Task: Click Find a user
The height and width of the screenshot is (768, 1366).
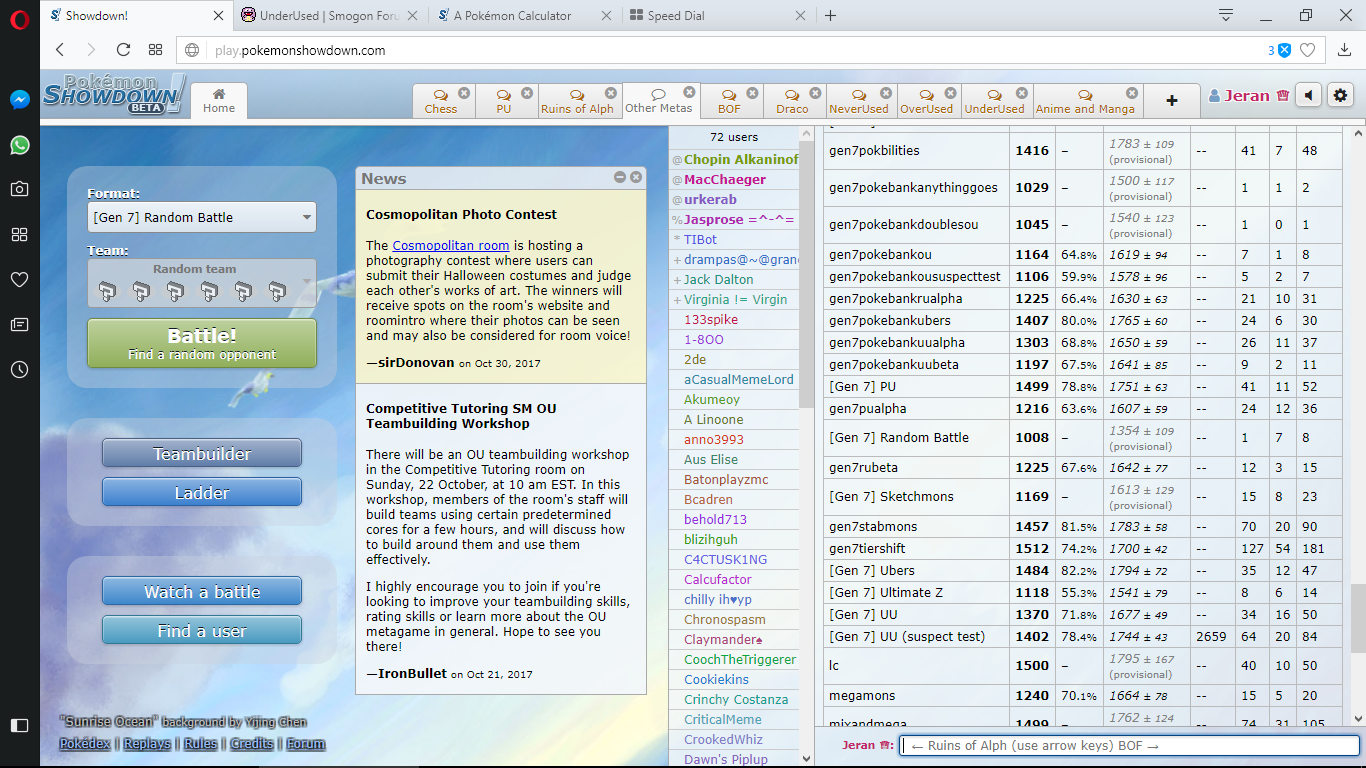Action: click(202, 630)
